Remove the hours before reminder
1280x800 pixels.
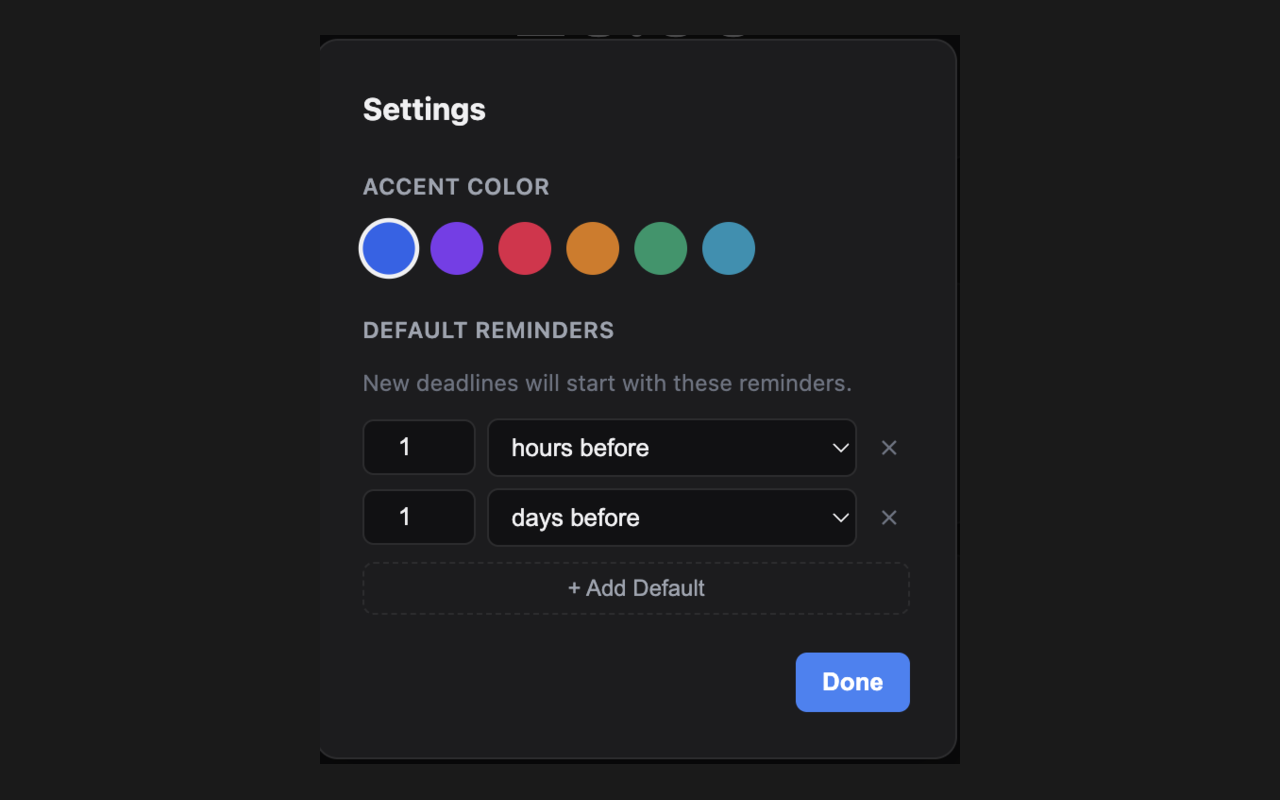889,448
